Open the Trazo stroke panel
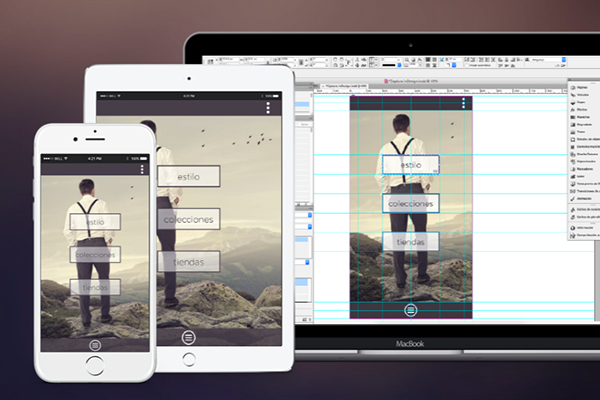 (x=578, y=132)
